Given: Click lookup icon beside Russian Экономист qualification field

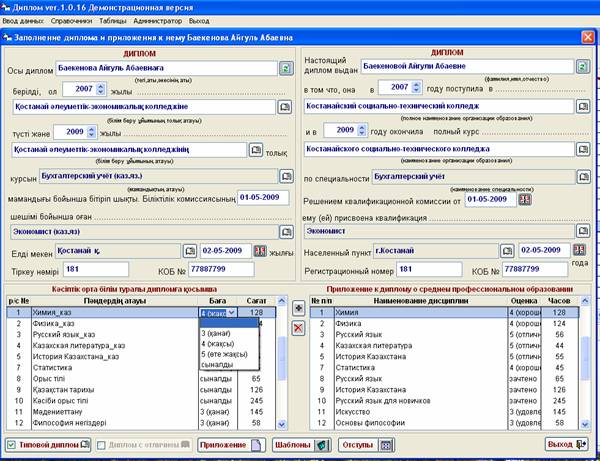Looking at the screenshot, I should coord(584,229).
